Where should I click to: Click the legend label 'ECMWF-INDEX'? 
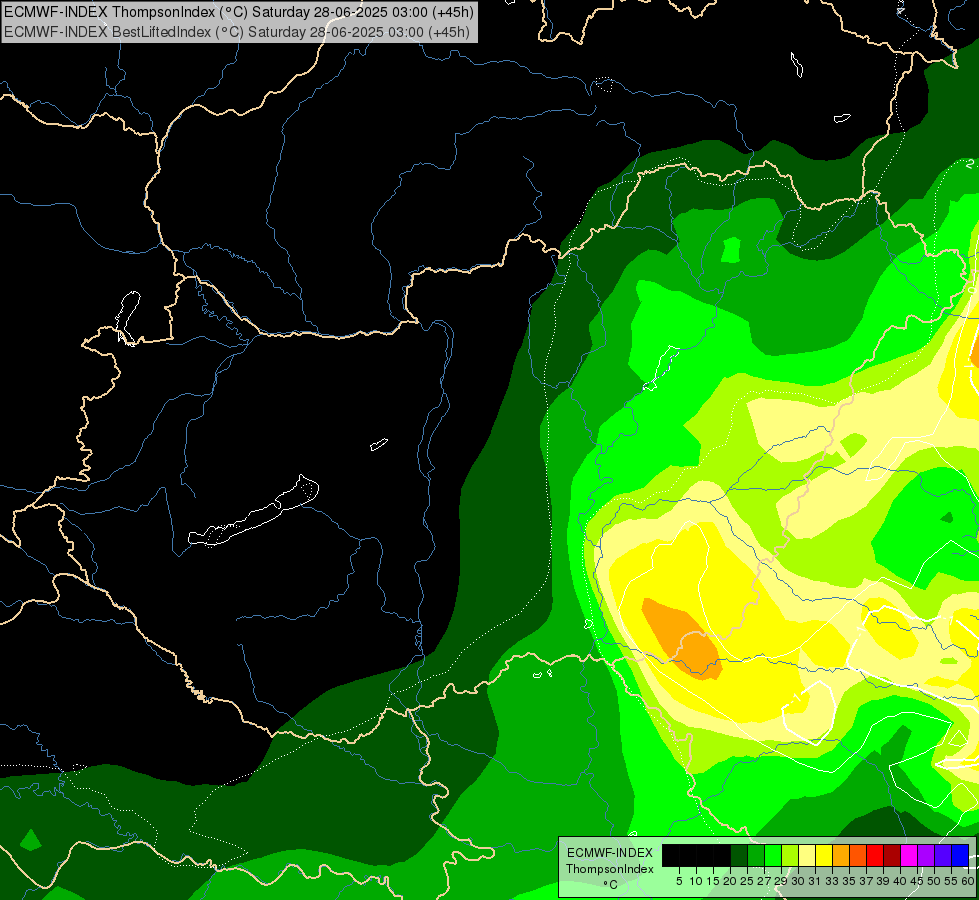pyautogui.click(x=610, y=853)
